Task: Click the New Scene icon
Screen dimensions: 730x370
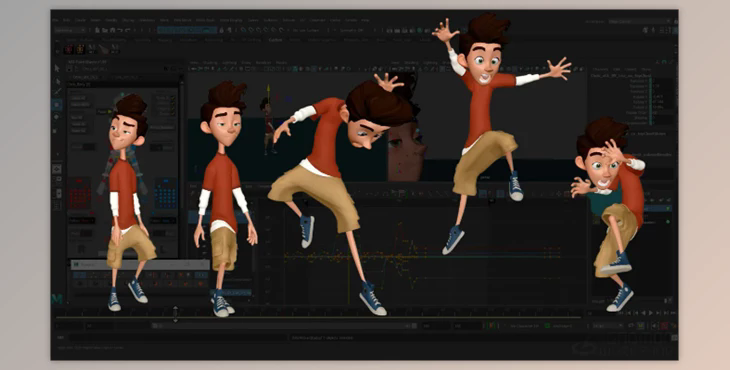Action: click(x=98, y=30)
